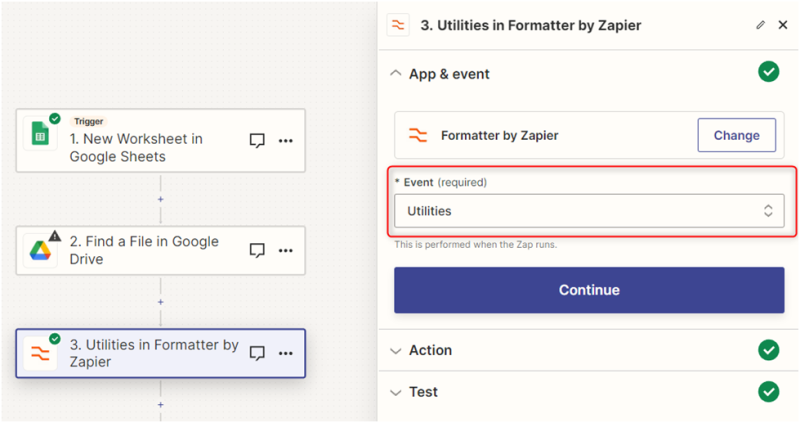Image resolution: width=800 pixels, height=423 pixels.
Task: Click the Formatter icon in step 3
Action: pyautogui.click(x=42, y=354)
